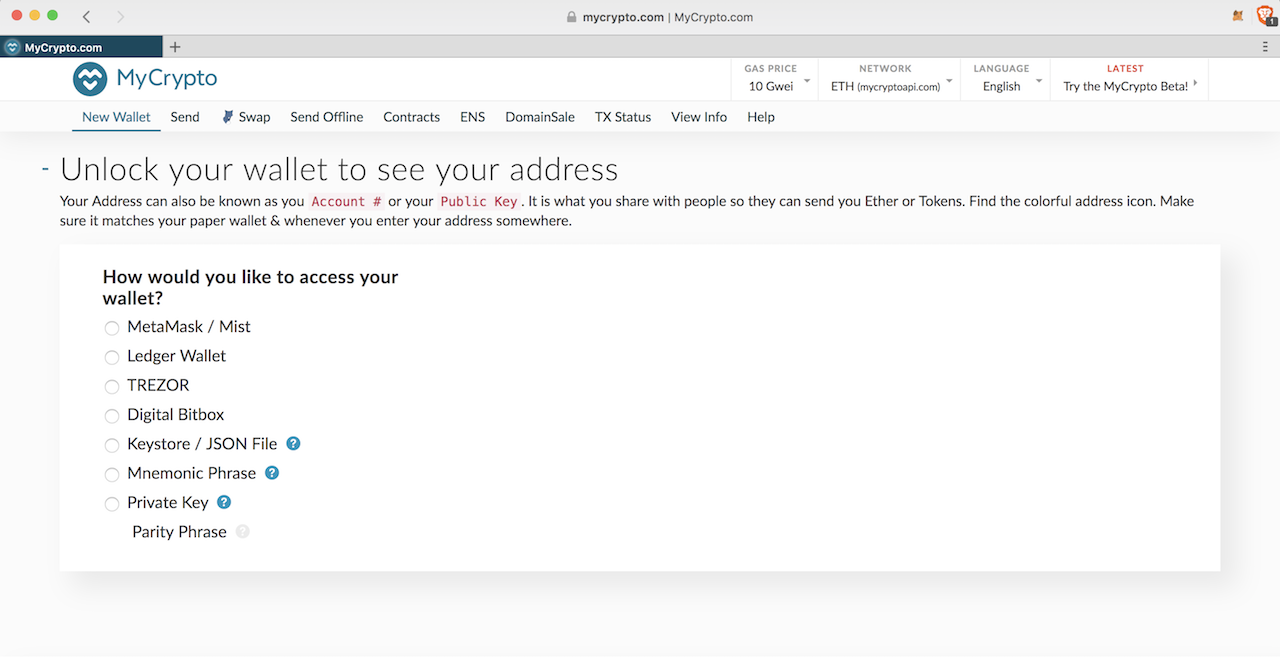Select the Ledger Wallet radio option
The height and width of the screenshot is (661, 1280).
[112, 357]
